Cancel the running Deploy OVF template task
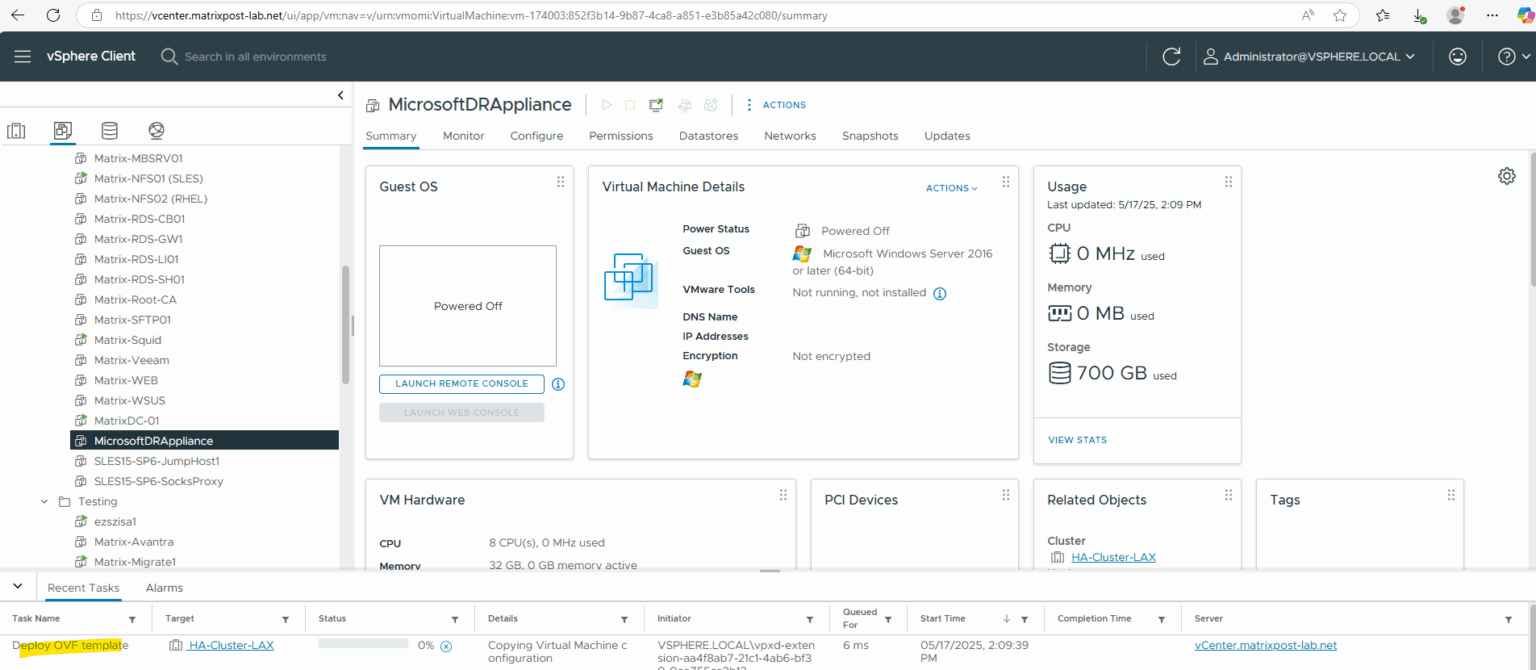The height and width of the screenshot is (670, 1536). pos(446,646)
